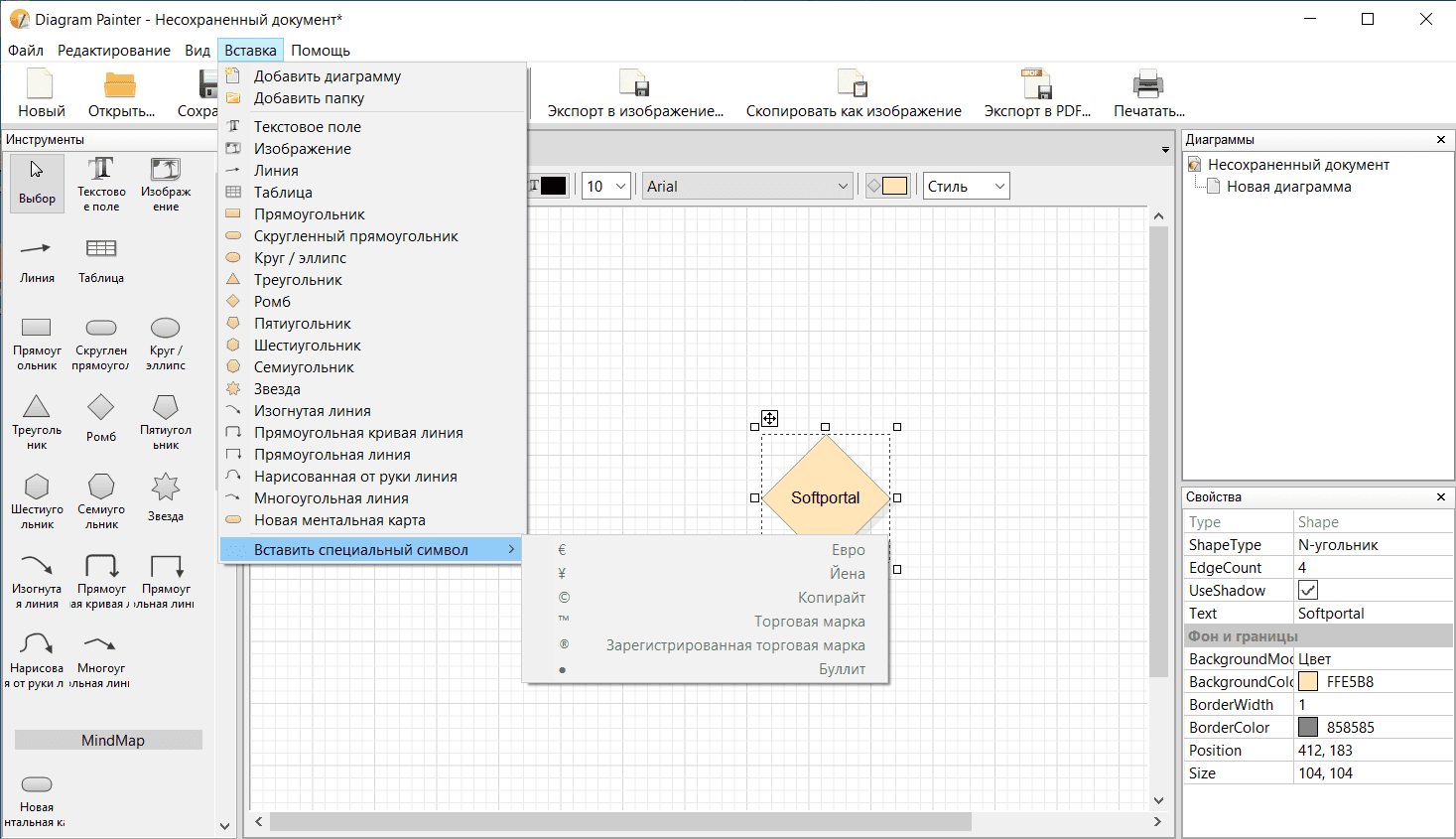The width and height of the screenshot is (1456, 839).
Task: Close the Диаграммы panel
Action: coord(1441,140)
